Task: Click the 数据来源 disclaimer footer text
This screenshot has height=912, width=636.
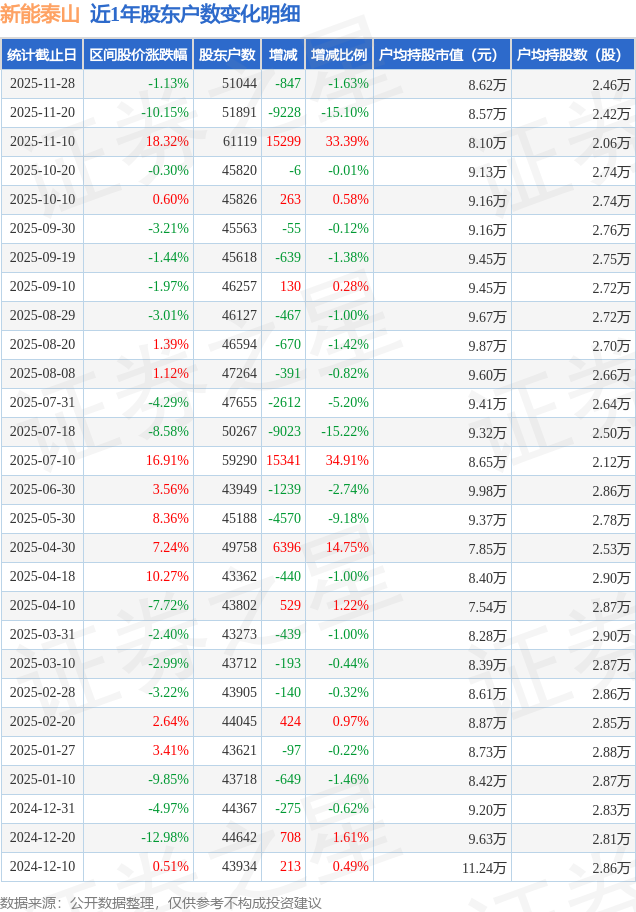Action: (x=160, y=902)
